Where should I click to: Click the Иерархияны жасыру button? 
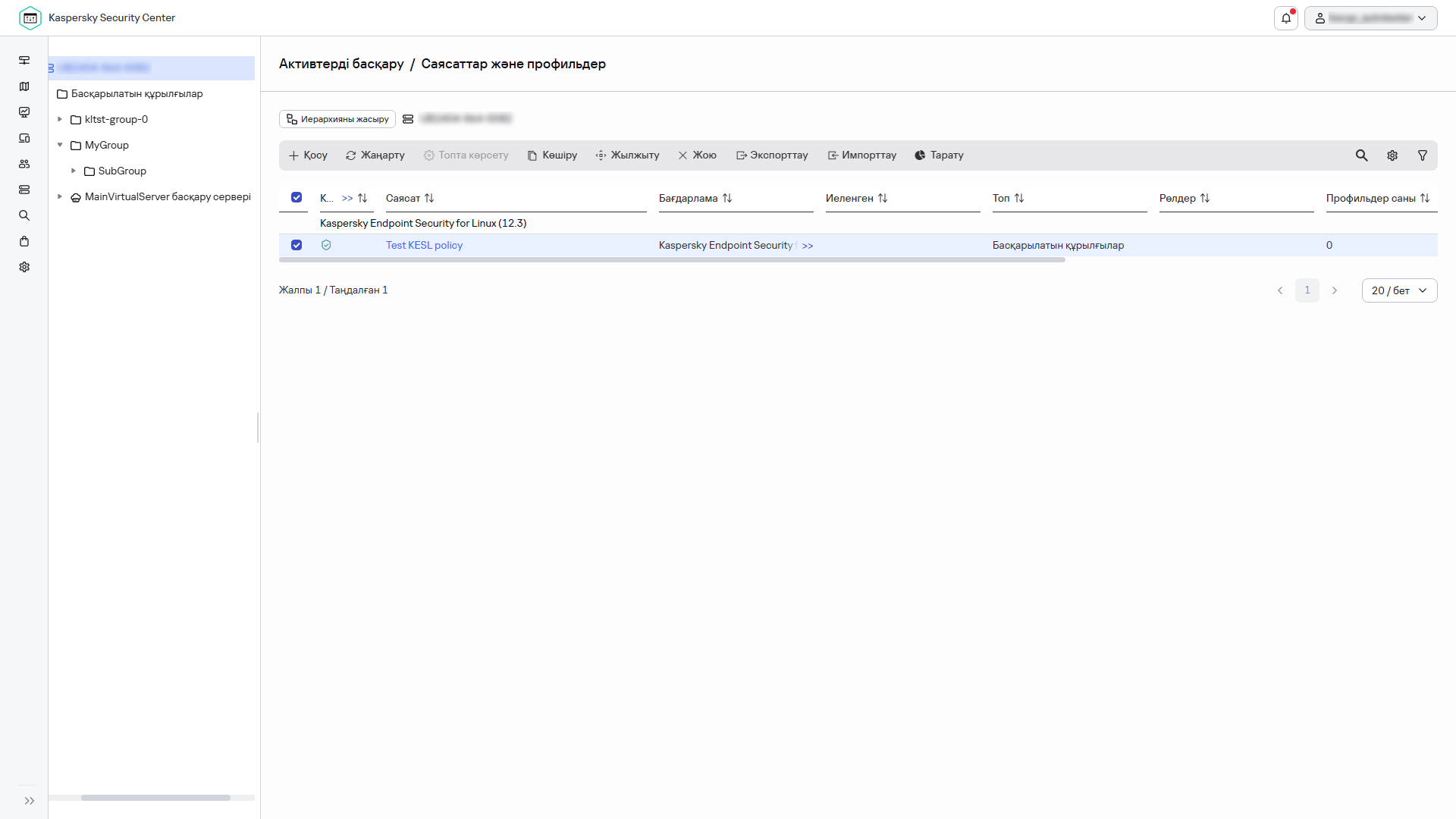pos(337,120)
